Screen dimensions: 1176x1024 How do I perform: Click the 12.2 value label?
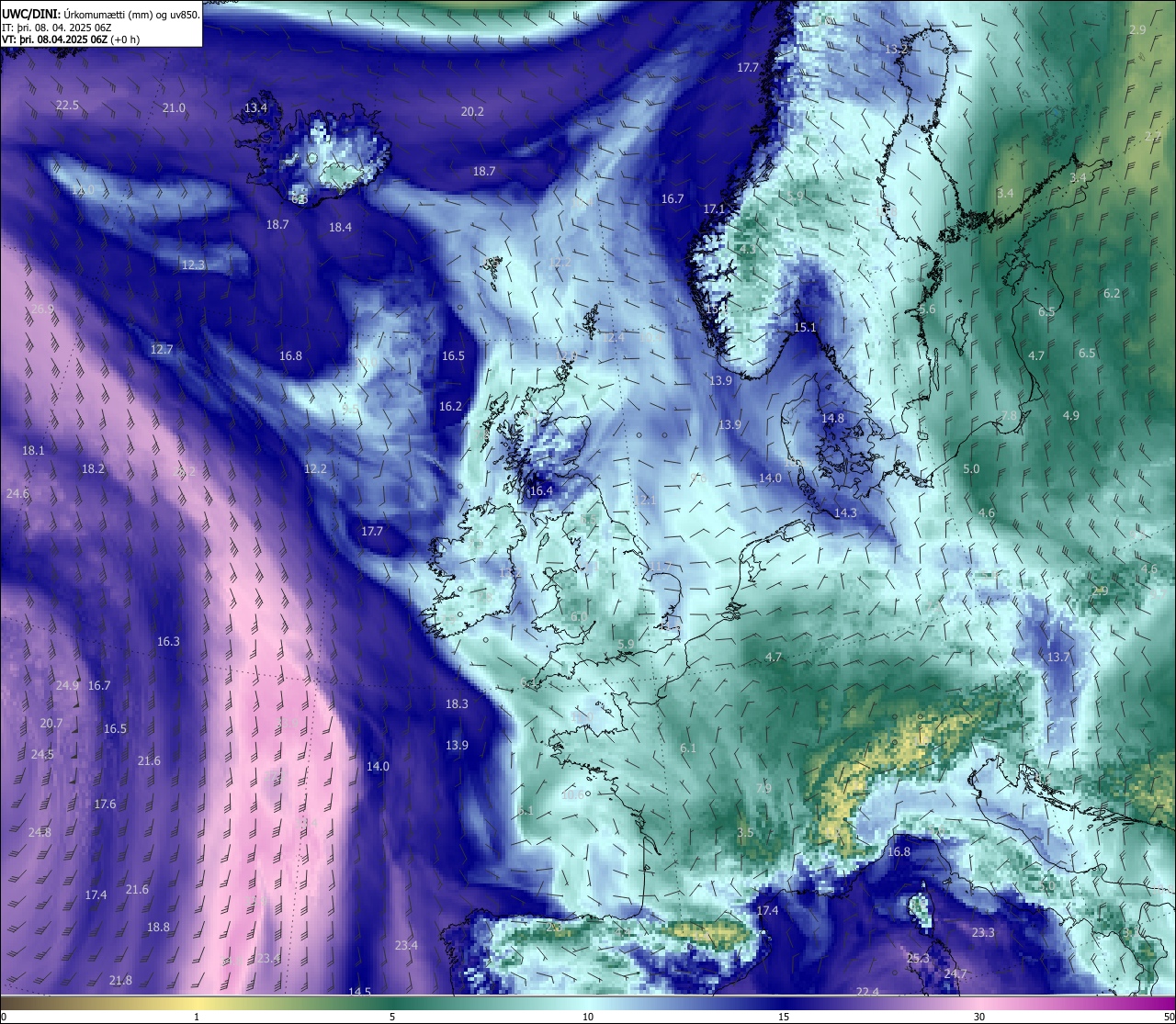click(315, 469)
